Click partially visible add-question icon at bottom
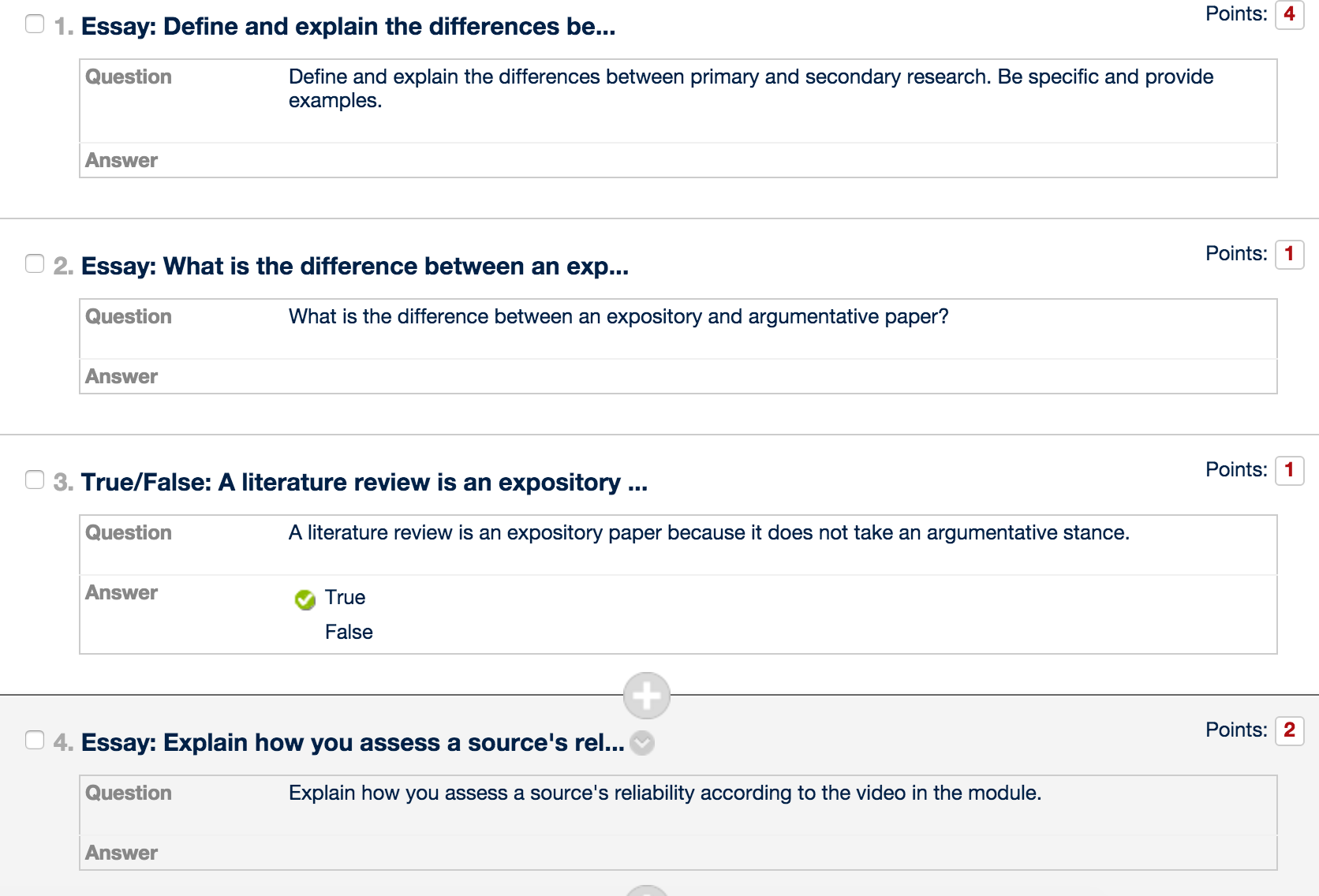 pos(647,890)
